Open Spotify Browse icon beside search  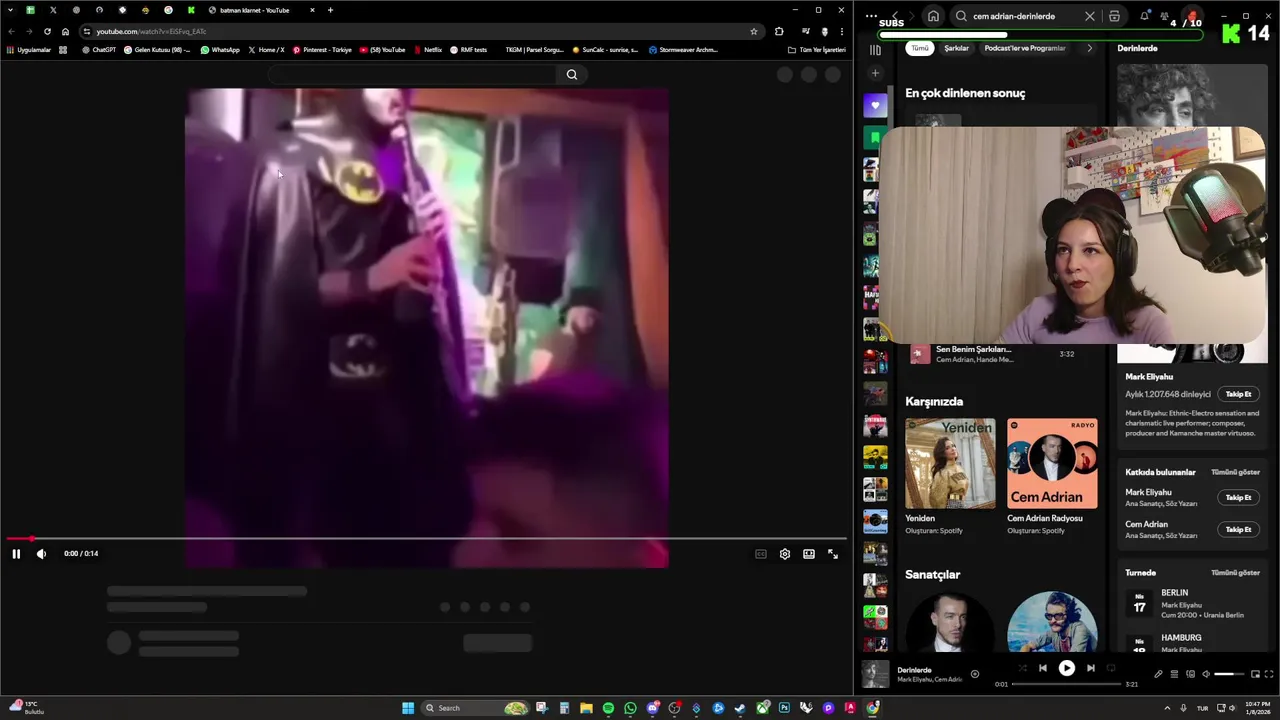pyautogui.click(x=1115, y=16)
